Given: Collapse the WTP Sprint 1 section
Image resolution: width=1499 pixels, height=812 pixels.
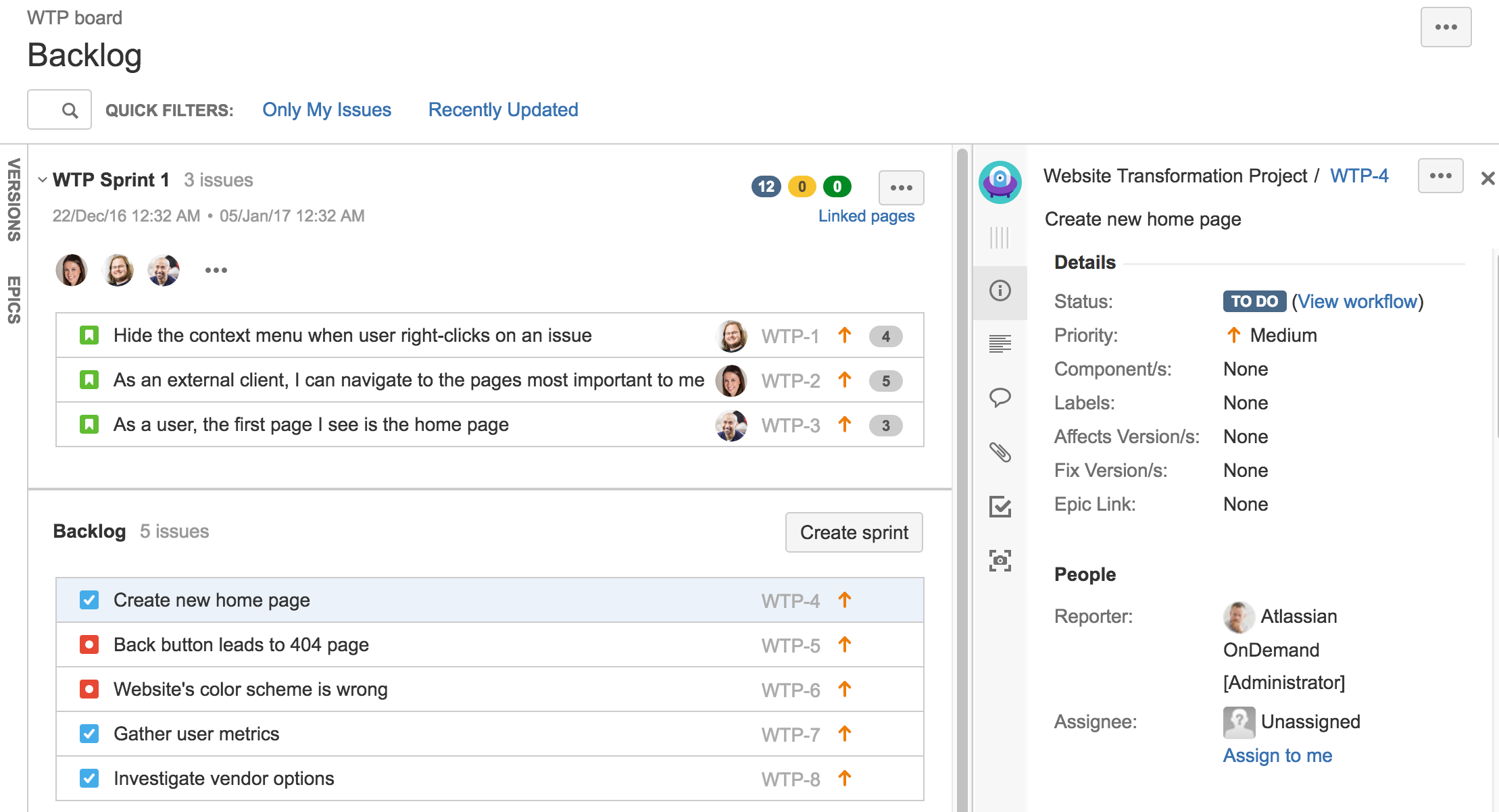Looking at the screenshot, I should [x=43, y=179].
